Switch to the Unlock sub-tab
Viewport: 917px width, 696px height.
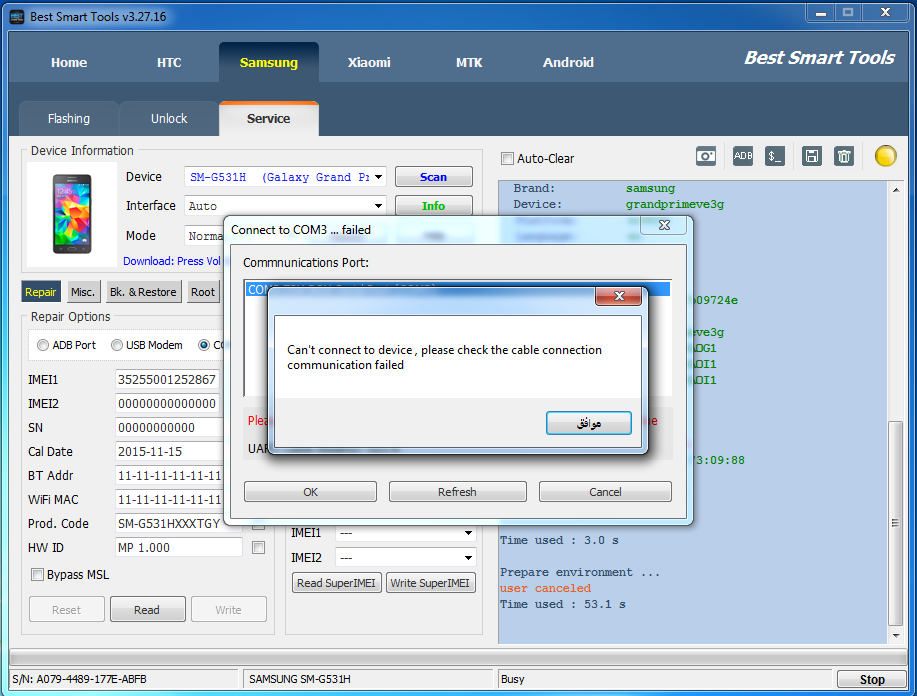[x=169, y=119]
